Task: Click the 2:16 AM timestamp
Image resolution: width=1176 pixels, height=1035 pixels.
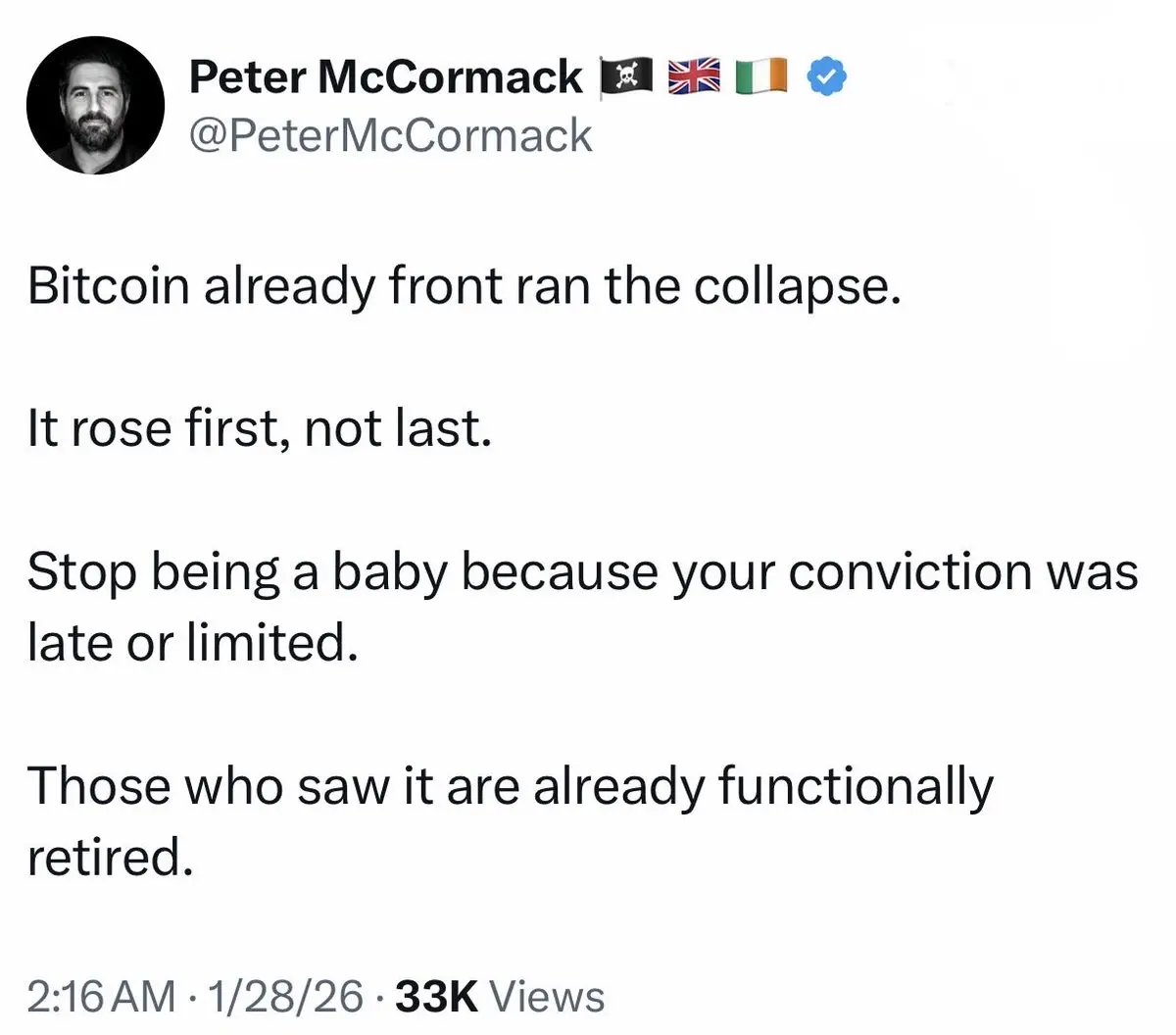Action: (x=102, y=997)
